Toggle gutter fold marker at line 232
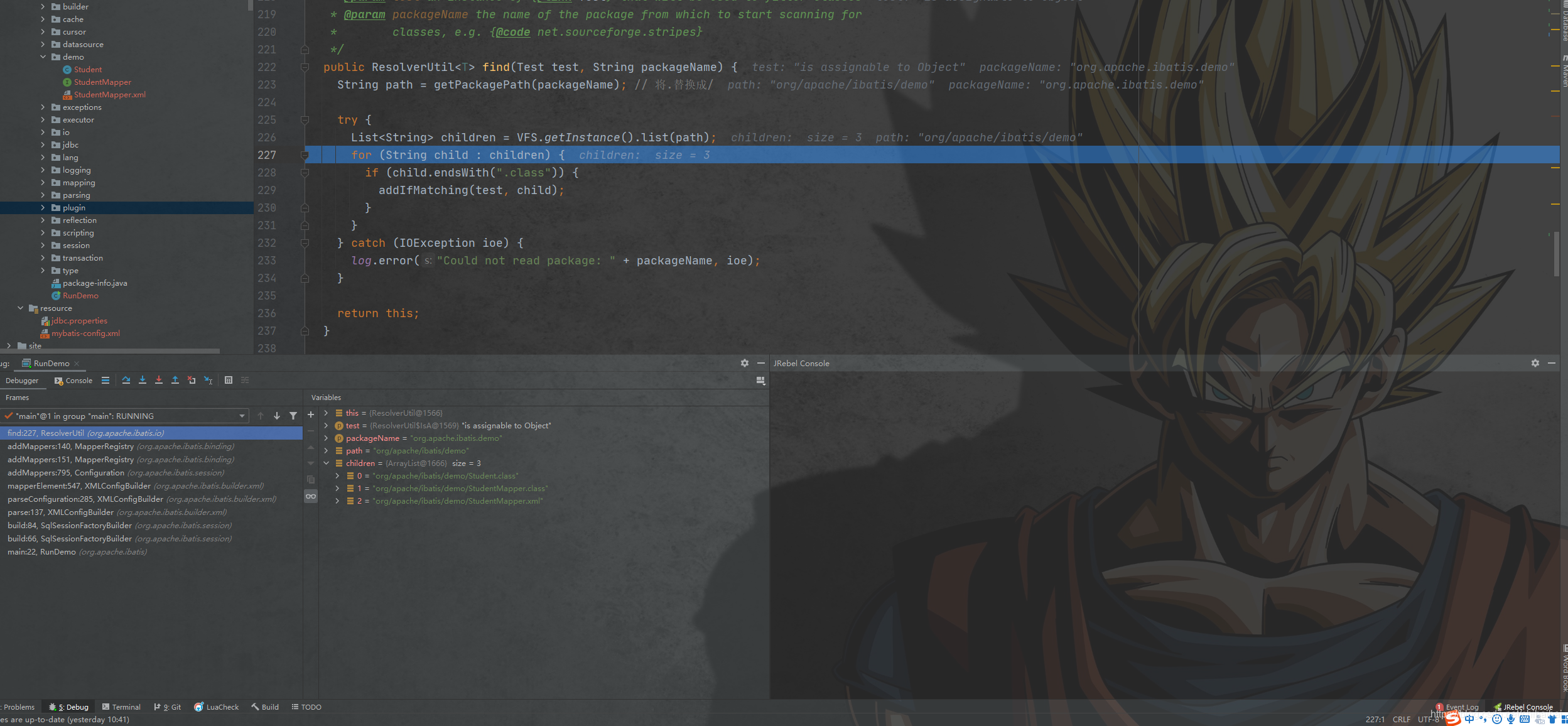This screenshot has height=726, width=1568. coord(305,243)
